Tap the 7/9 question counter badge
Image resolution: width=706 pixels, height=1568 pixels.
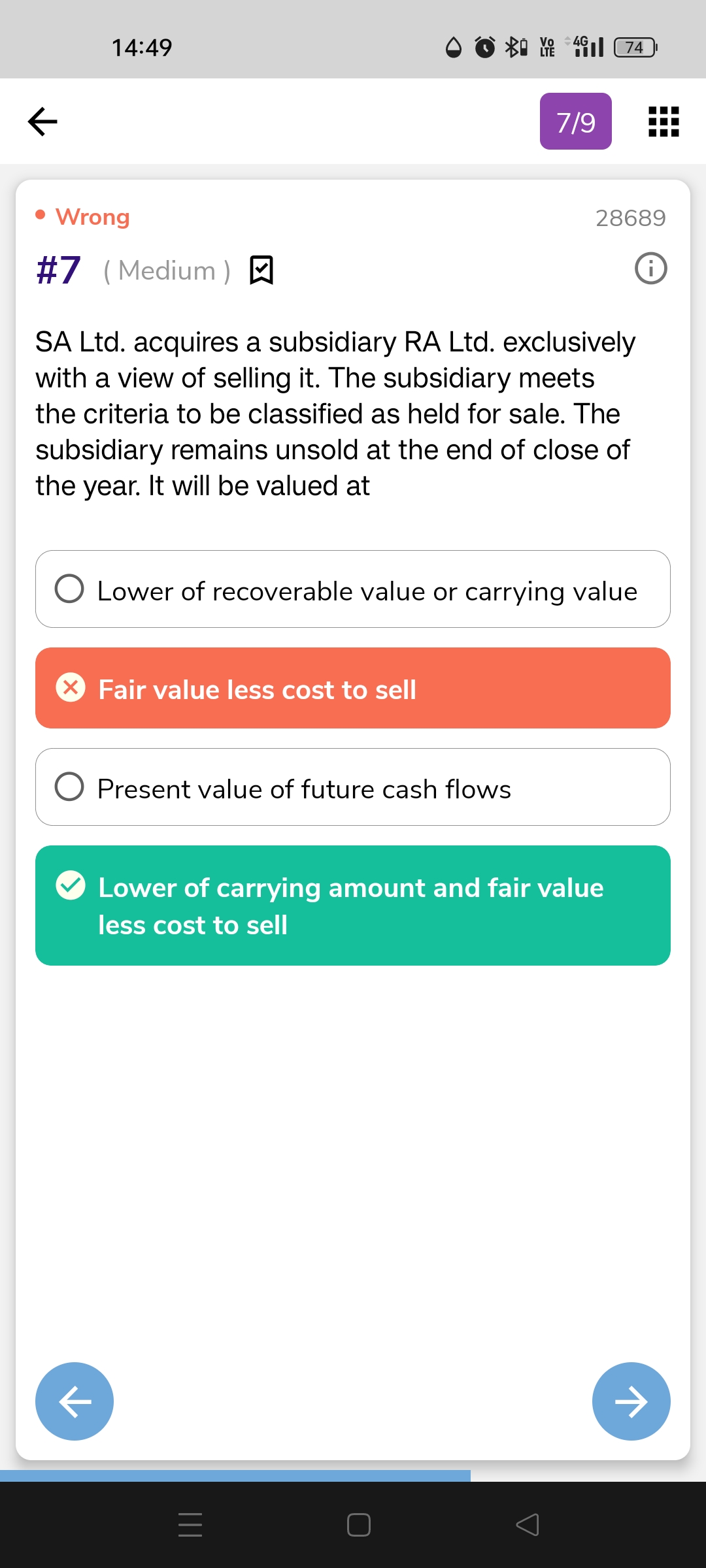575,122
